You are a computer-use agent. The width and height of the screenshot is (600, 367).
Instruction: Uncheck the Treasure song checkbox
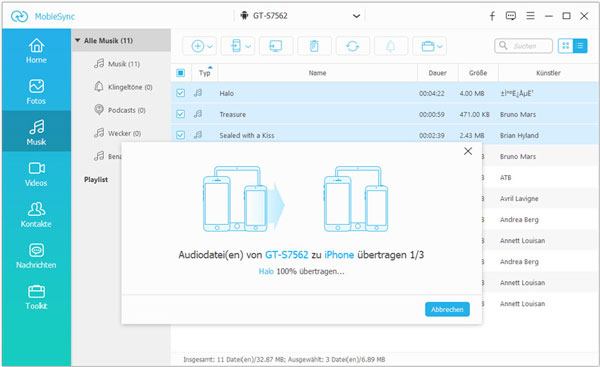coord(181,114)
